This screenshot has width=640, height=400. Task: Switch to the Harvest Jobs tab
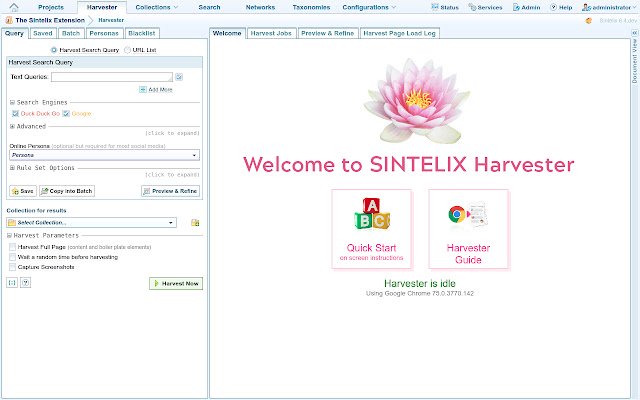click(x=271, y=33)
